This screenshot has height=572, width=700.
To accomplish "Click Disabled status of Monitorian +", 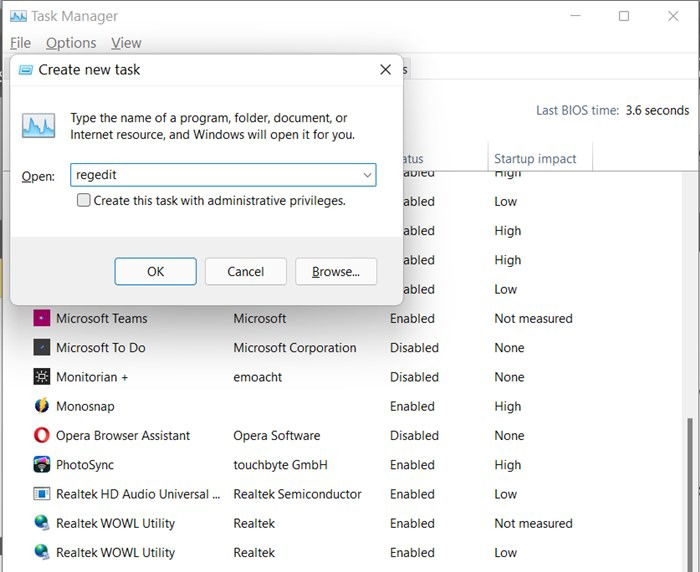I will click(x=414, y=377).
